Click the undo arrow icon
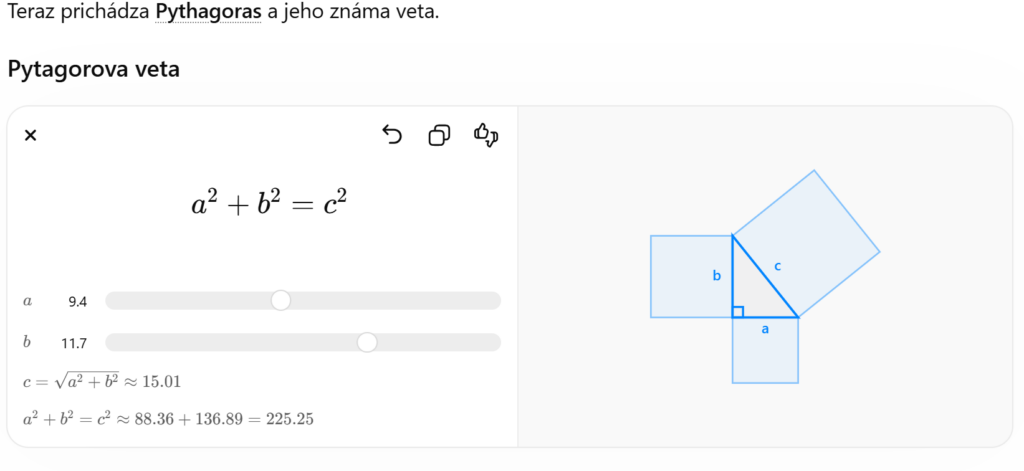Viewport: 1024px width, 471px height. (x=392, y=135)
